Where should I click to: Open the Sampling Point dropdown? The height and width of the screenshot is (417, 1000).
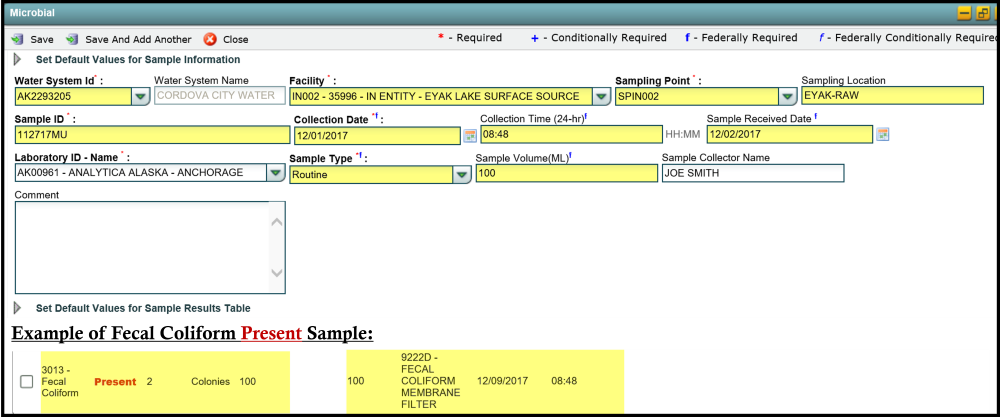pyautogui.click(x=789, y=97)
